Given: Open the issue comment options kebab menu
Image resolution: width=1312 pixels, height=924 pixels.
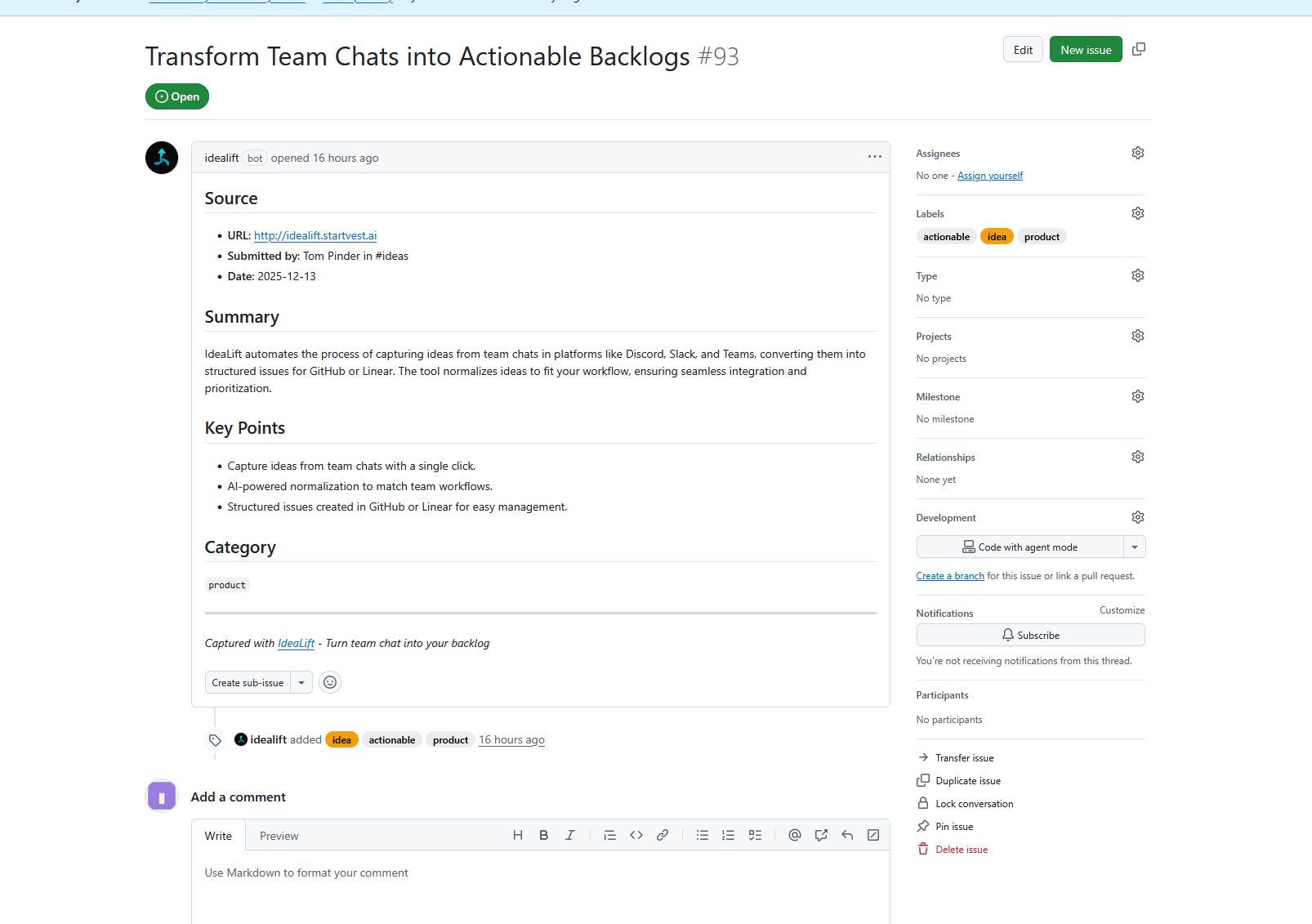Looking at the screenshot, I should coord(874,157).
